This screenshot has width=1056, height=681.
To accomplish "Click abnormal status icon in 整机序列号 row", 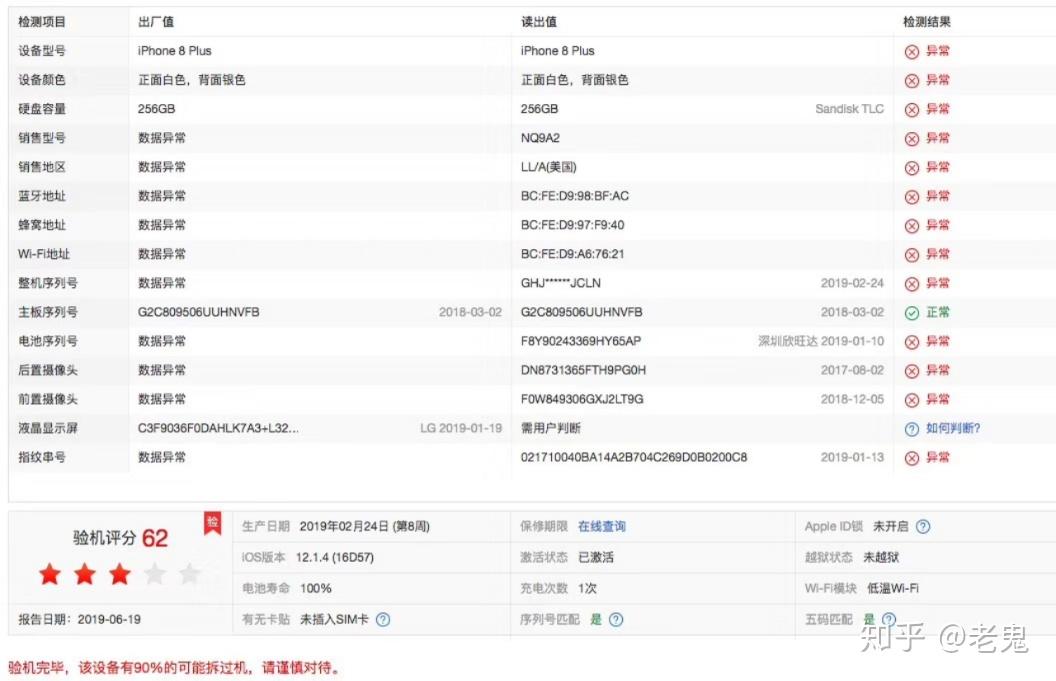I will point(911,284).
